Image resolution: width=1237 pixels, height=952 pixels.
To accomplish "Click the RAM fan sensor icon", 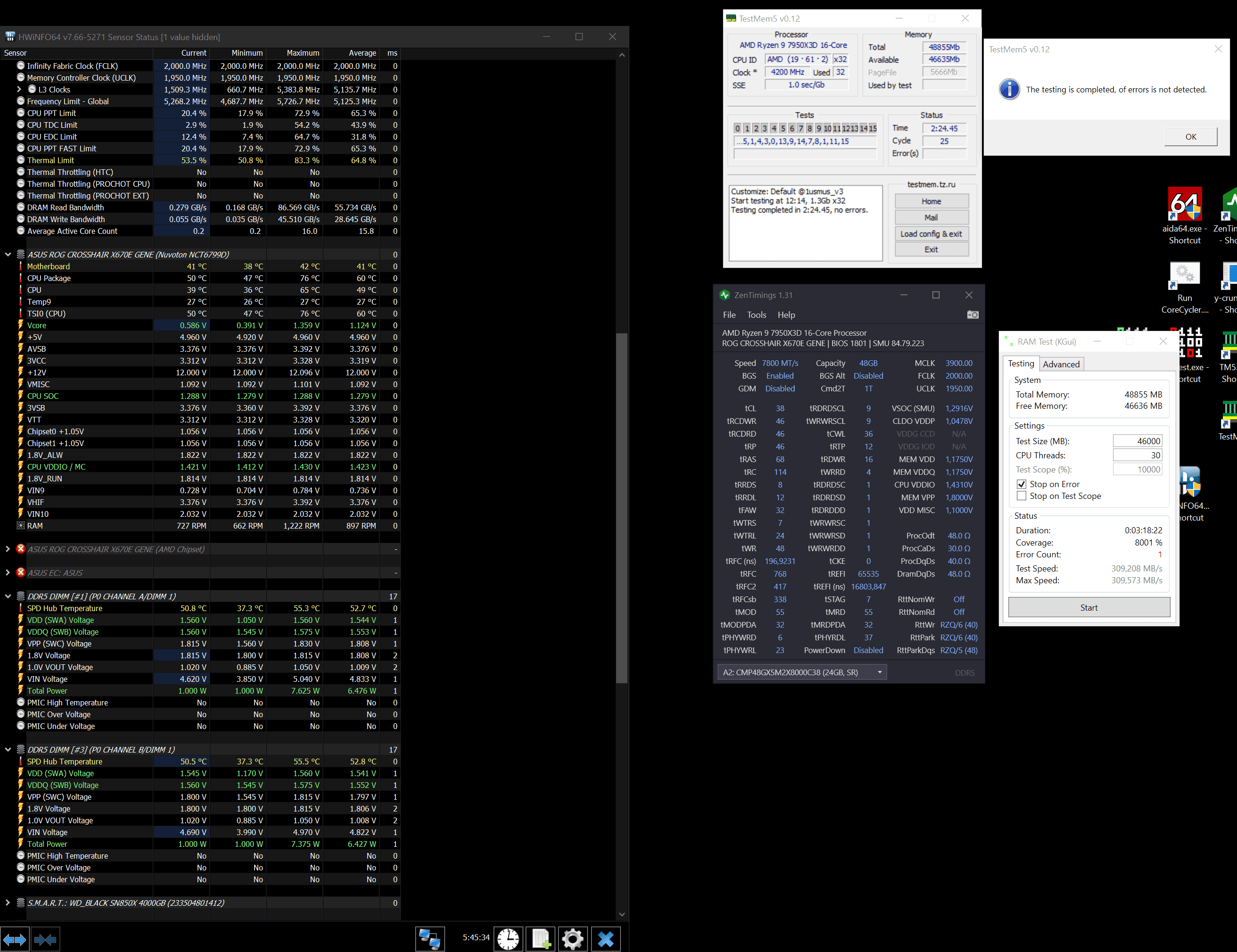I will [21, 526].
